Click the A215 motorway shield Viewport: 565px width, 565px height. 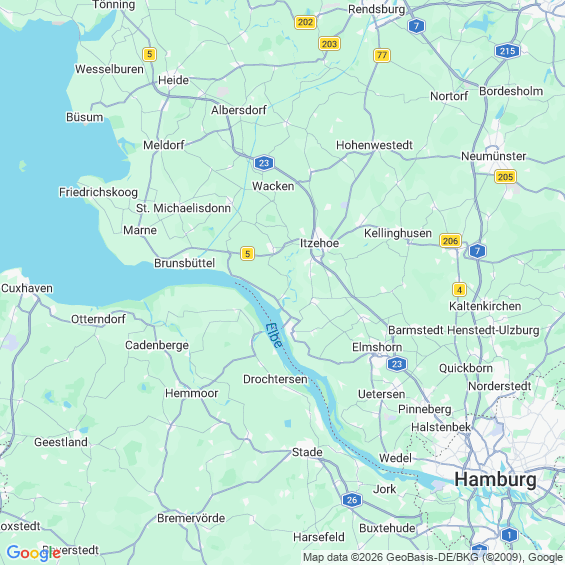tap(507, 51)
